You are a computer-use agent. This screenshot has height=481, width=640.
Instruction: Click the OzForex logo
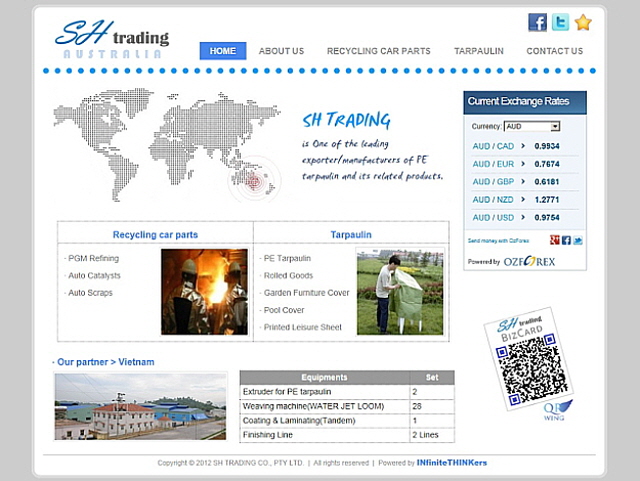tap(529, 261)
